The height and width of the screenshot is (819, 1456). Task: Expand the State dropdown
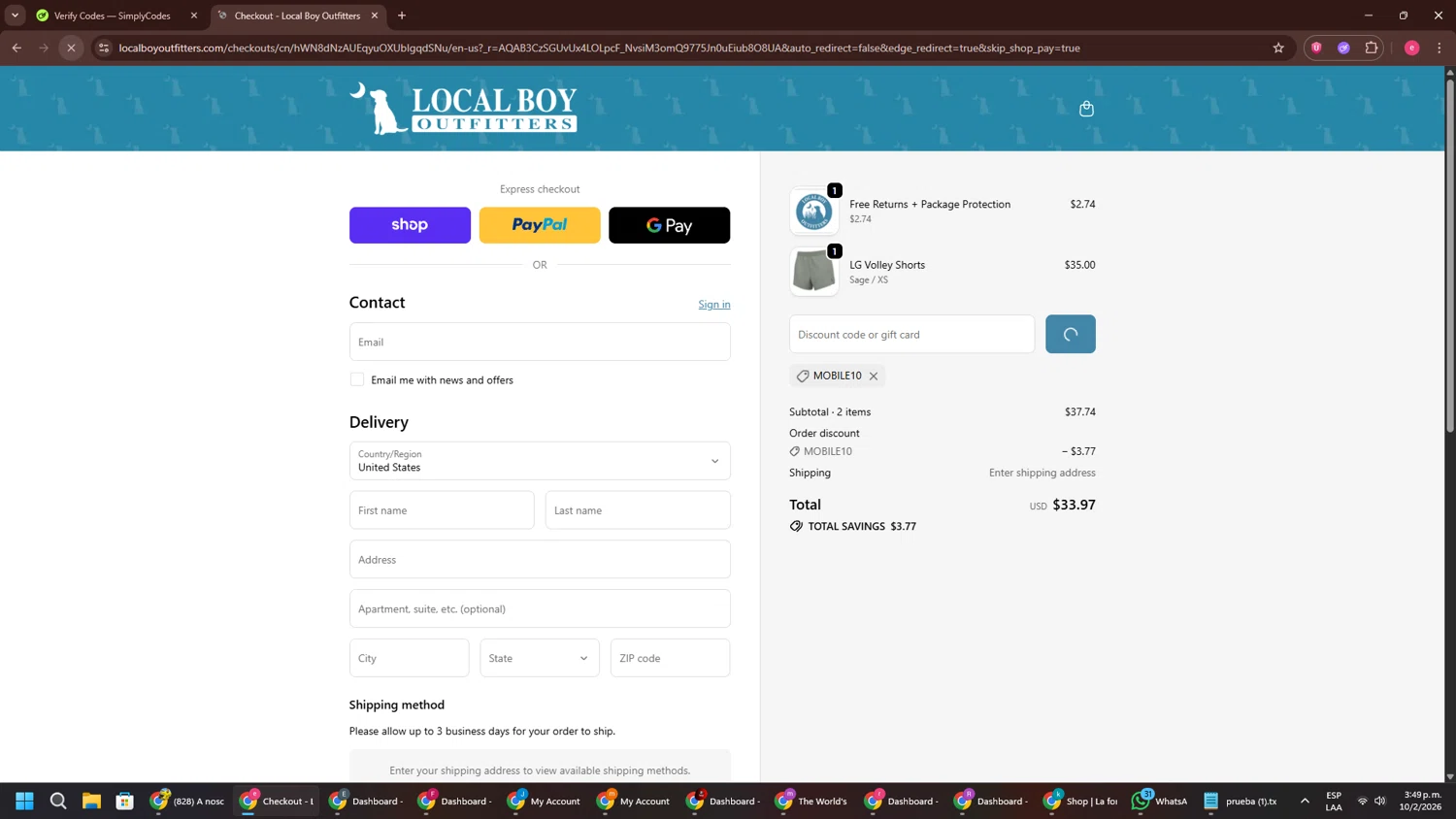[x=540, y=658]
